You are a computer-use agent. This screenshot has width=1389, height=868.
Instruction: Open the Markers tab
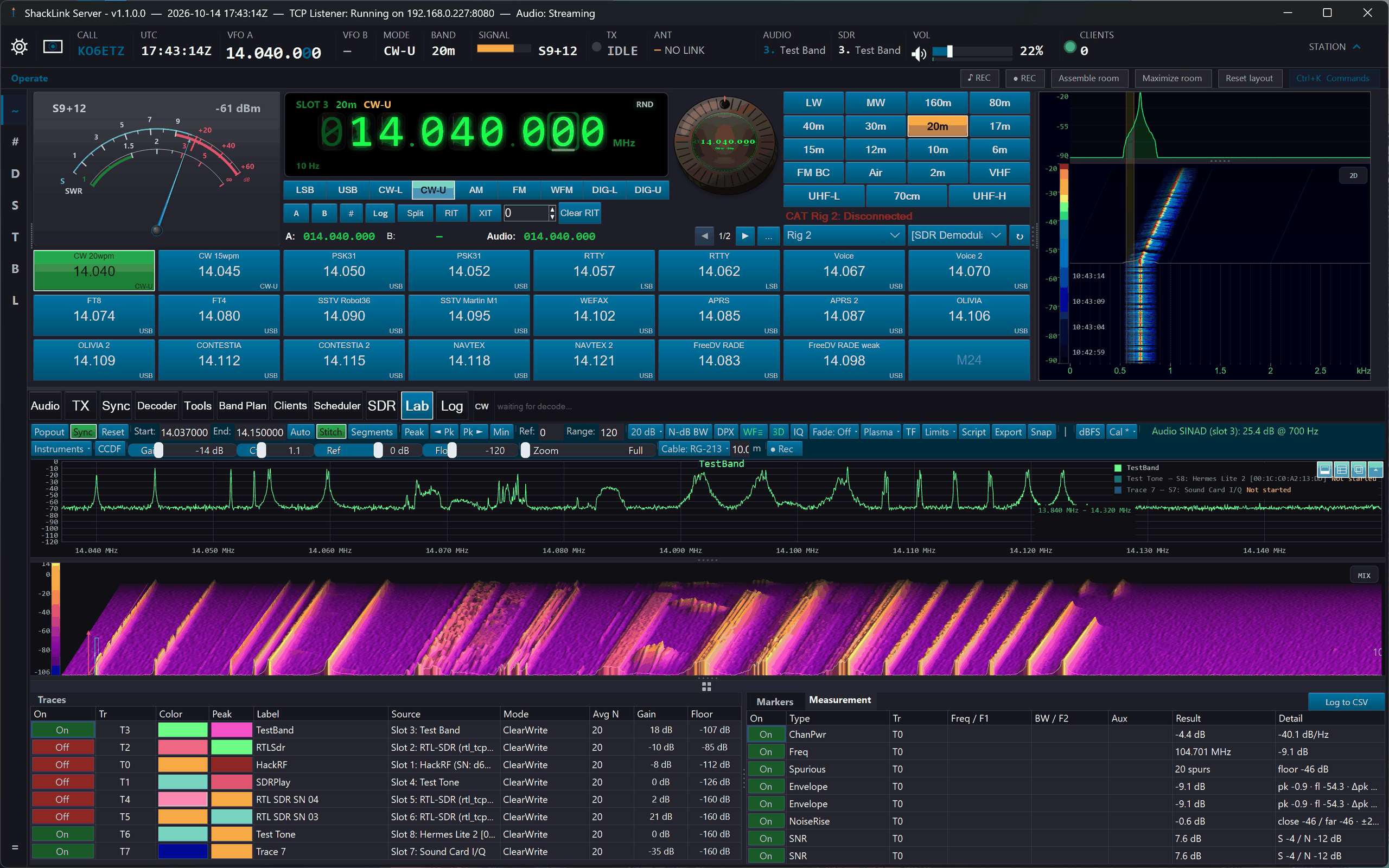(x=774, y=701)
